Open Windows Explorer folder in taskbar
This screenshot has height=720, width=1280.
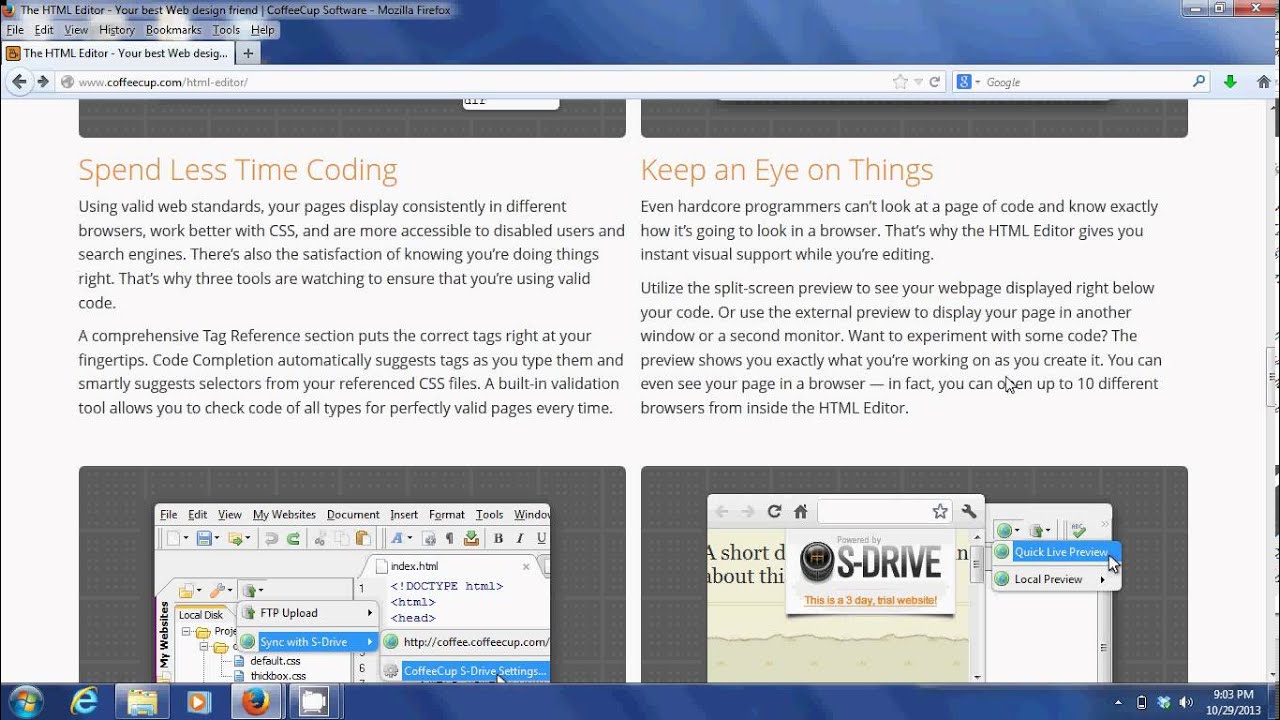pos(141,702)
